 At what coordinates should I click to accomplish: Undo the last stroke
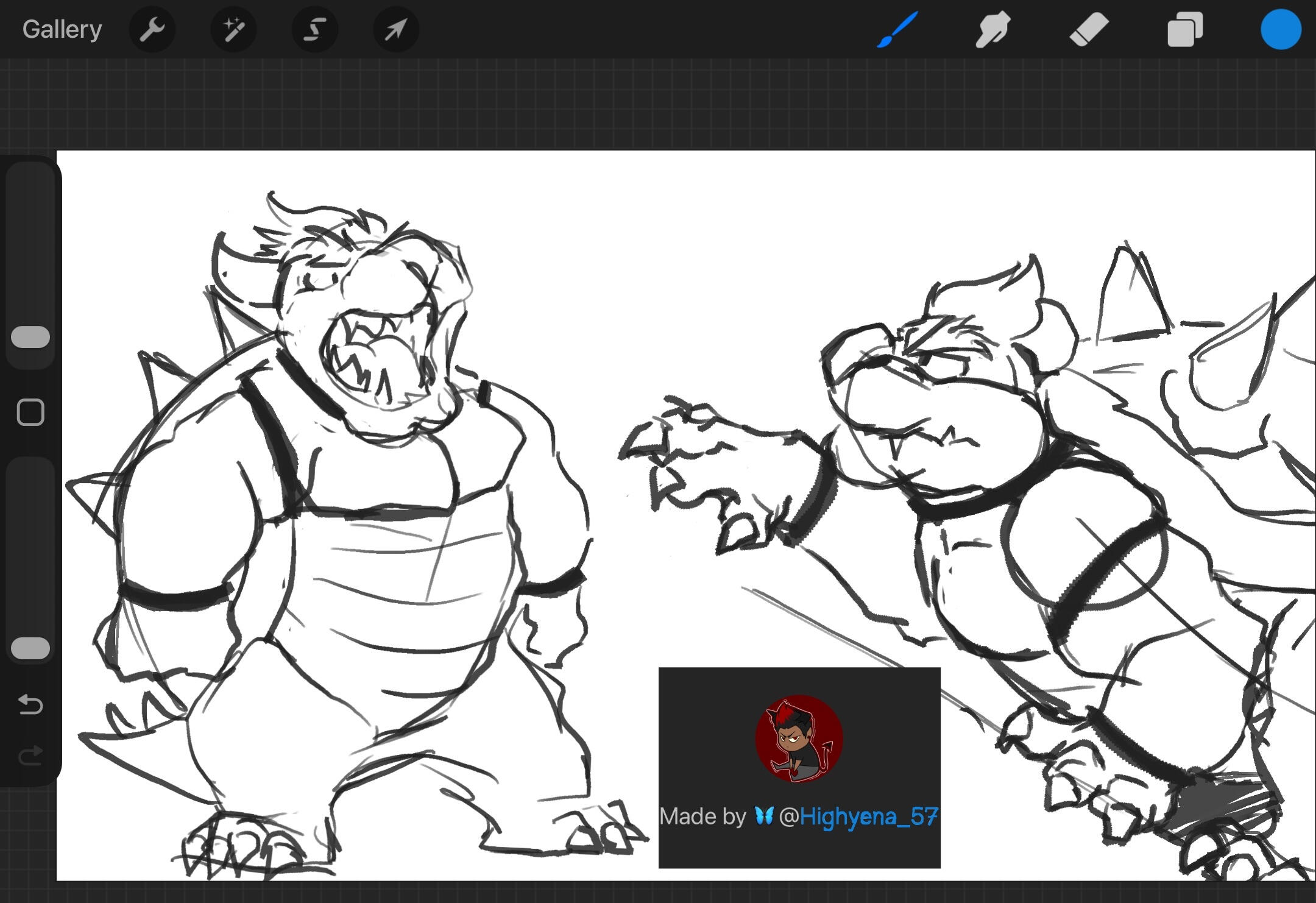[30, 704]
